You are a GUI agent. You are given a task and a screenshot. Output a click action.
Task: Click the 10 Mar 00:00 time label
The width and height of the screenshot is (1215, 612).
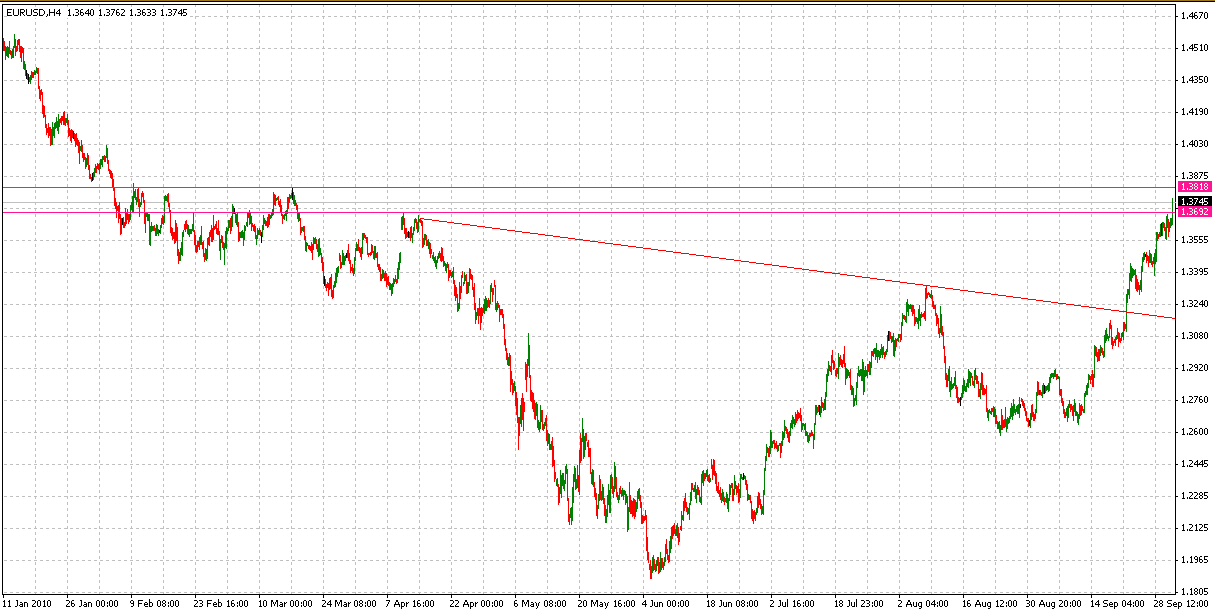coord(285,604)
